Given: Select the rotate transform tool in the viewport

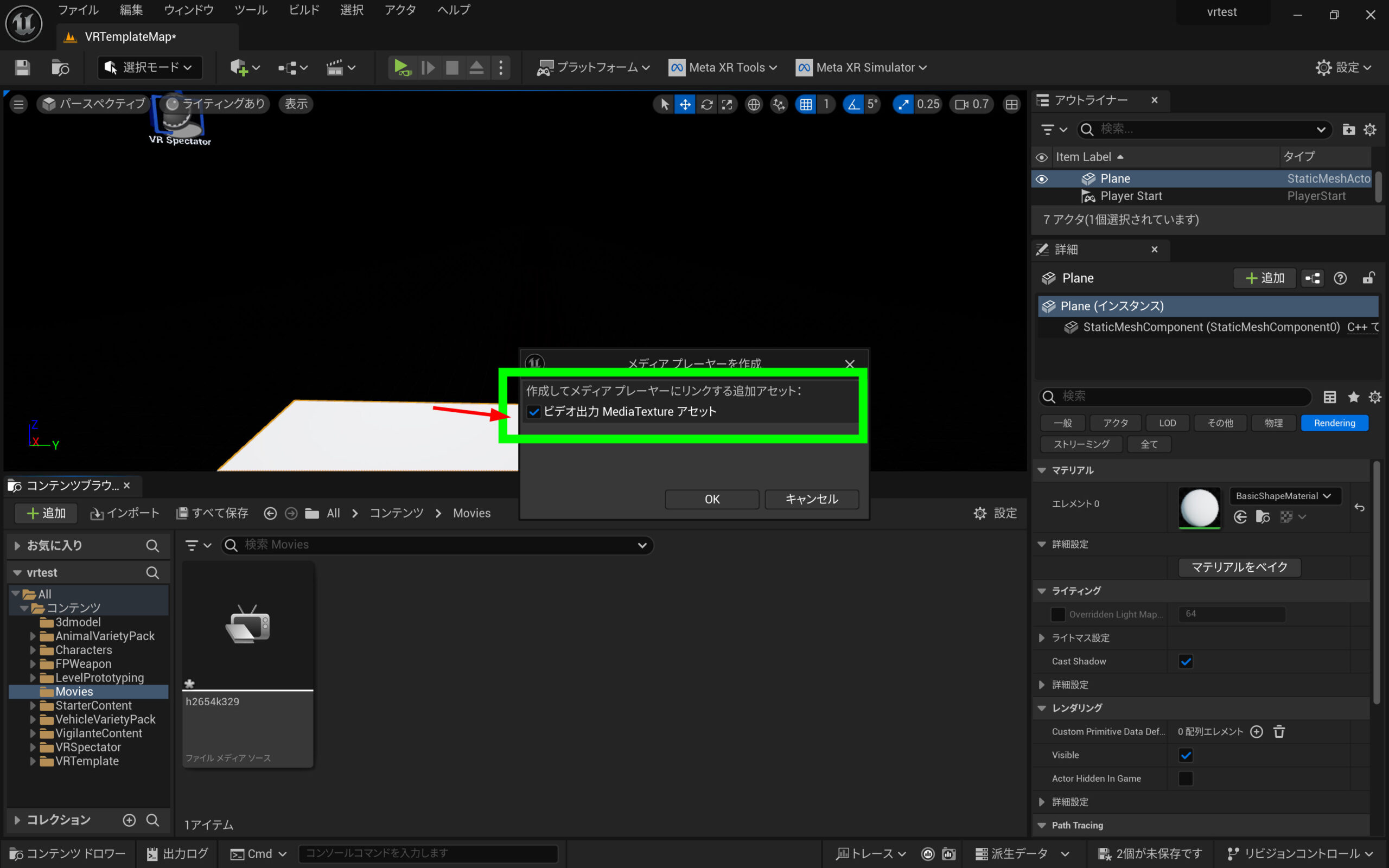Looking at the screenshot, I should [x=706, y=104].
